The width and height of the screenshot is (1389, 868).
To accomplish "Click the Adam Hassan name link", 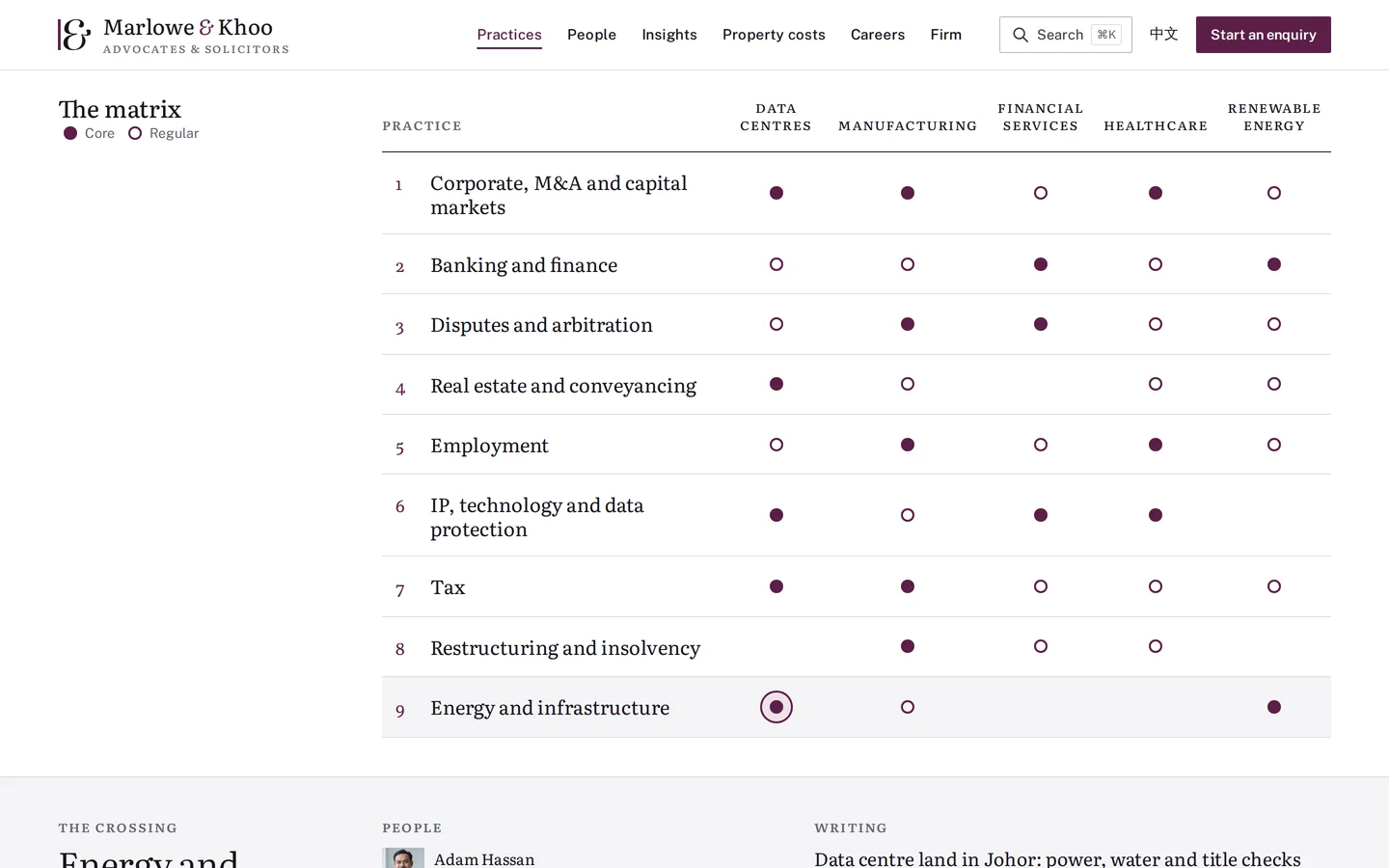I will 484,858.
